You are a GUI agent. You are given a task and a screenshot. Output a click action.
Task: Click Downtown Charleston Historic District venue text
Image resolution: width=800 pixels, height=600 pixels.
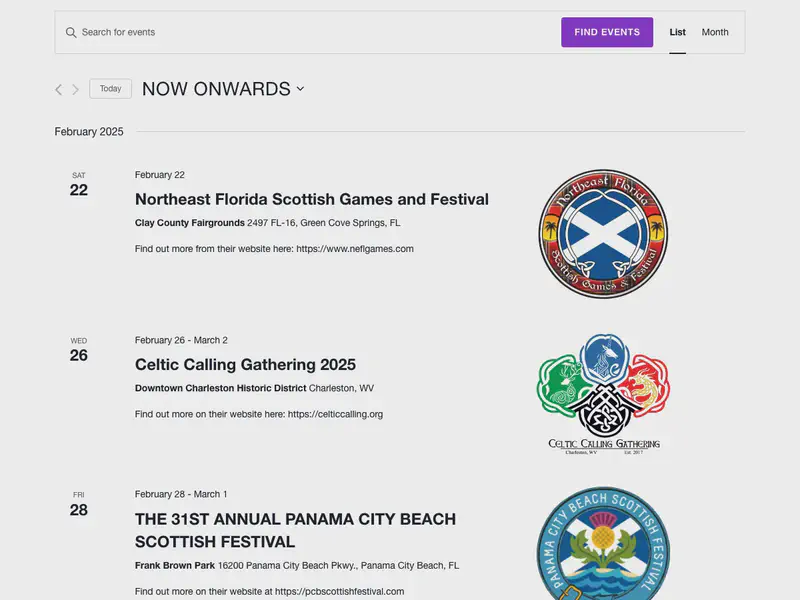coord(220,388)
